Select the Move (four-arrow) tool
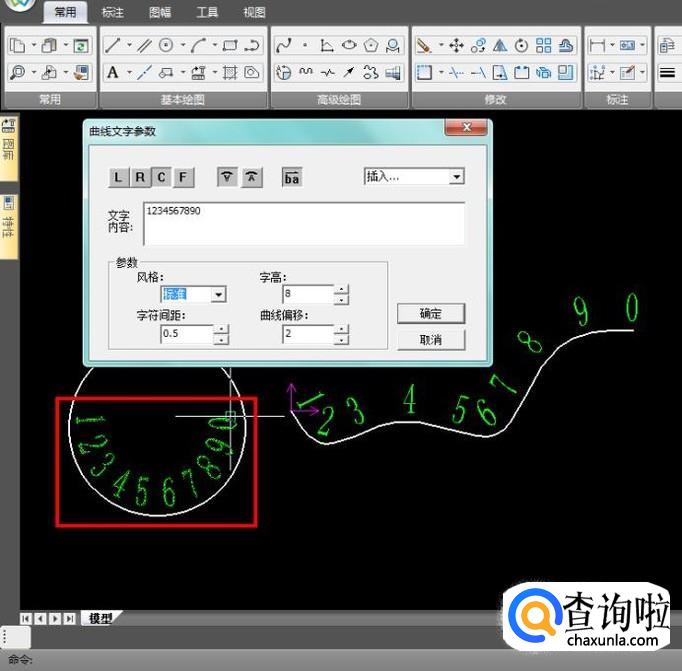The height and width of the screenshot is (671, 682). [x=456, y=45]
